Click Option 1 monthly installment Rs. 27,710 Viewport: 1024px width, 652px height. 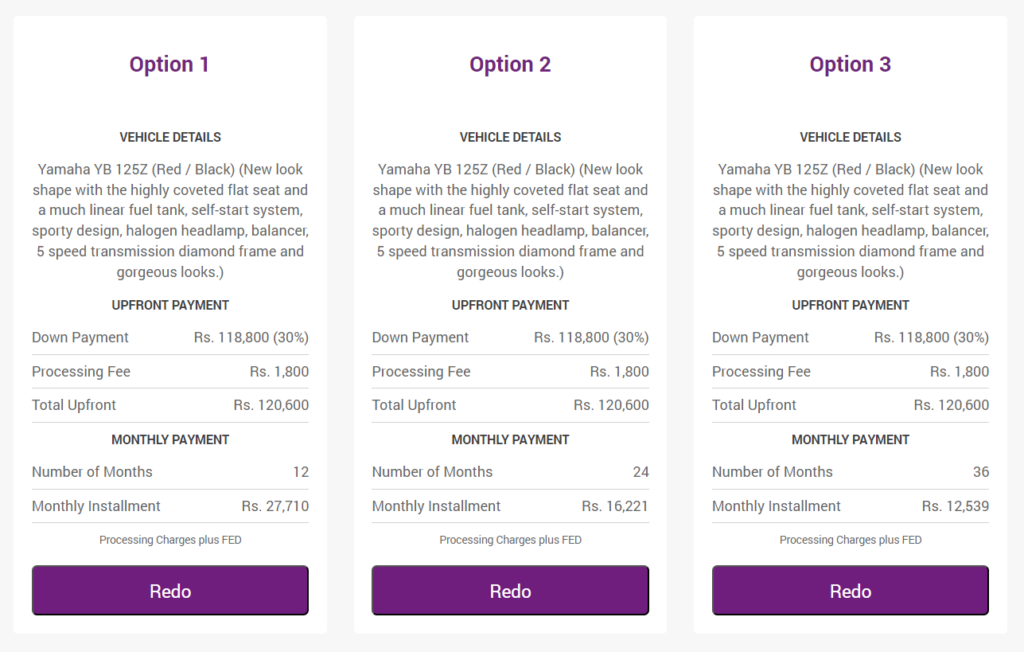pos(275,506)
